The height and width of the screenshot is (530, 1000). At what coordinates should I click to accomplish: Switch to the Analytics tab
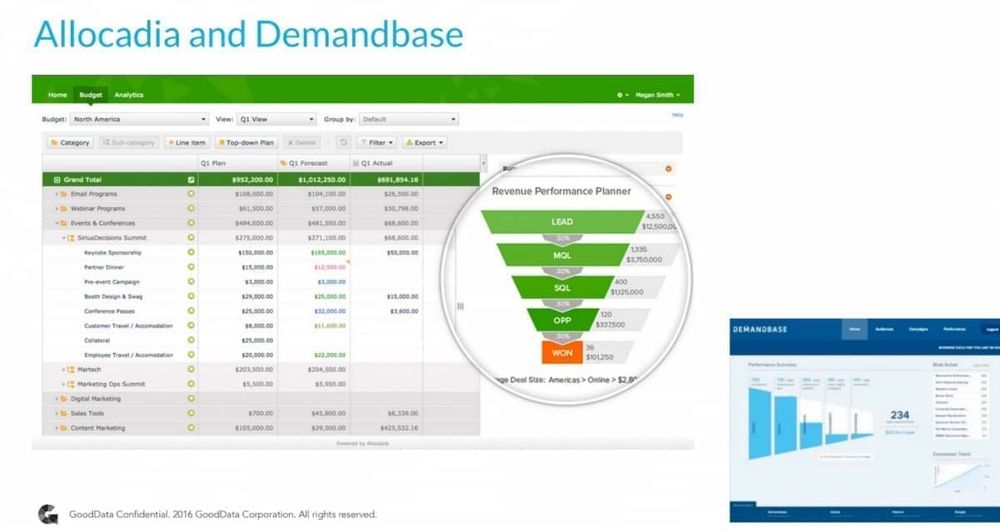click(129, 95)
